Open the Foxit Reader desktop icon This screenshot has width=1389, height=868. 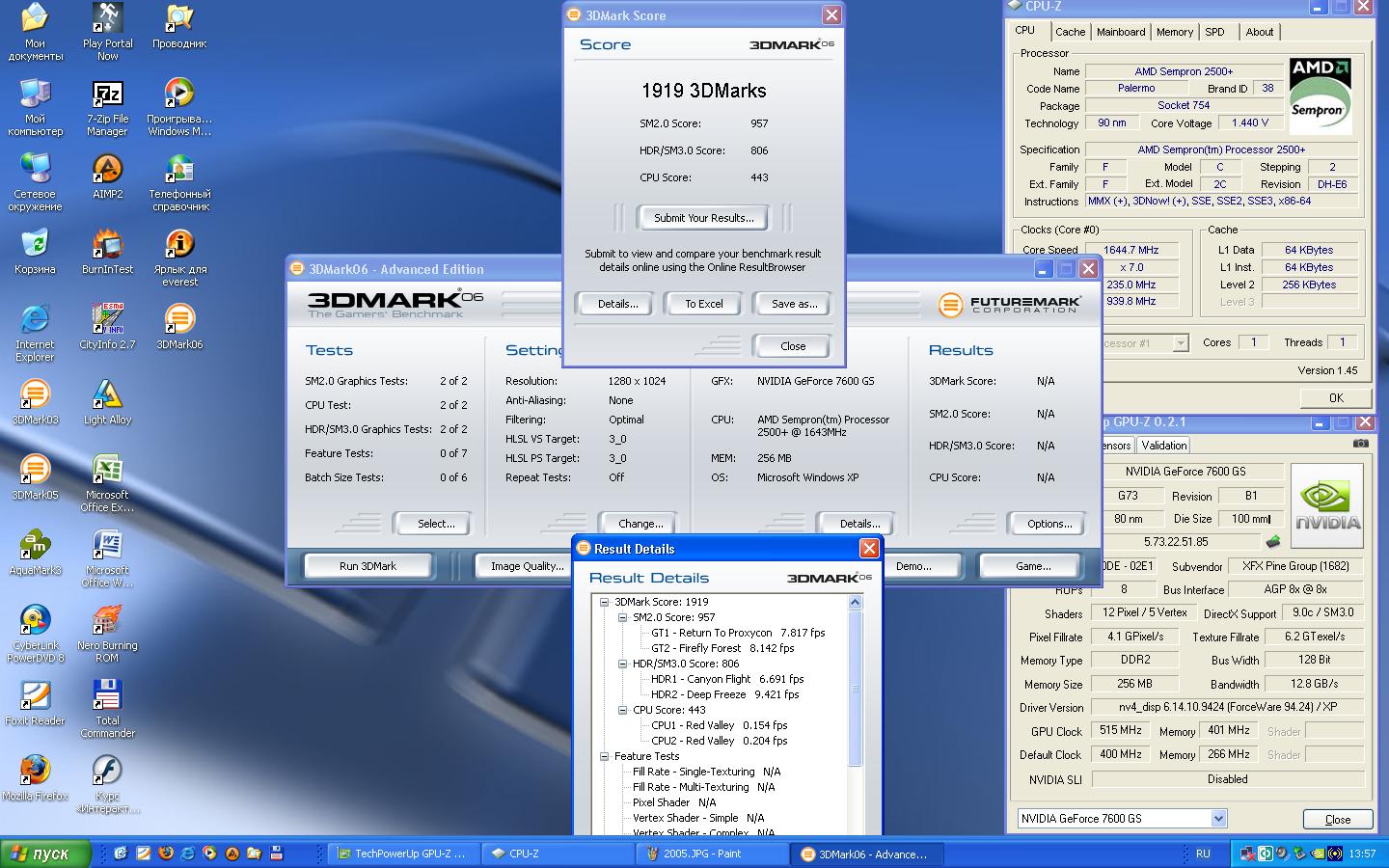(35, 702)
